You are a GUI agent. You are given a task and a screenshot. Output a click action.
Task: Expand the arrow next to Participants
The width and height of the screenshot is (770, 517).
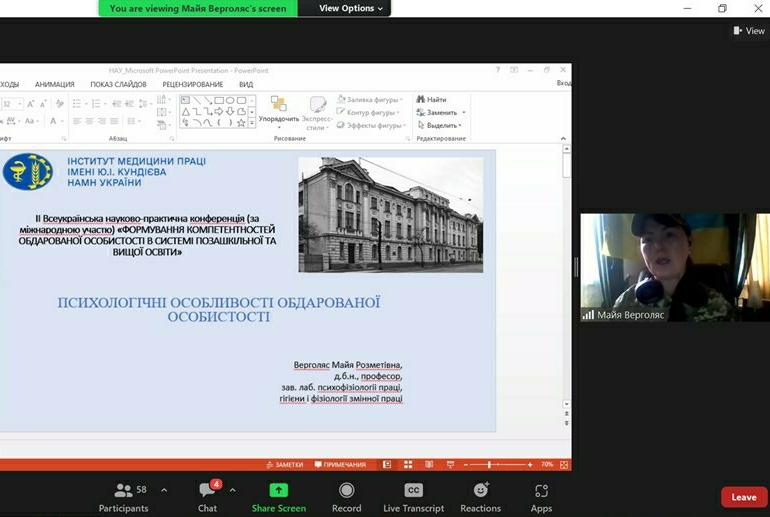click(164, 490)
